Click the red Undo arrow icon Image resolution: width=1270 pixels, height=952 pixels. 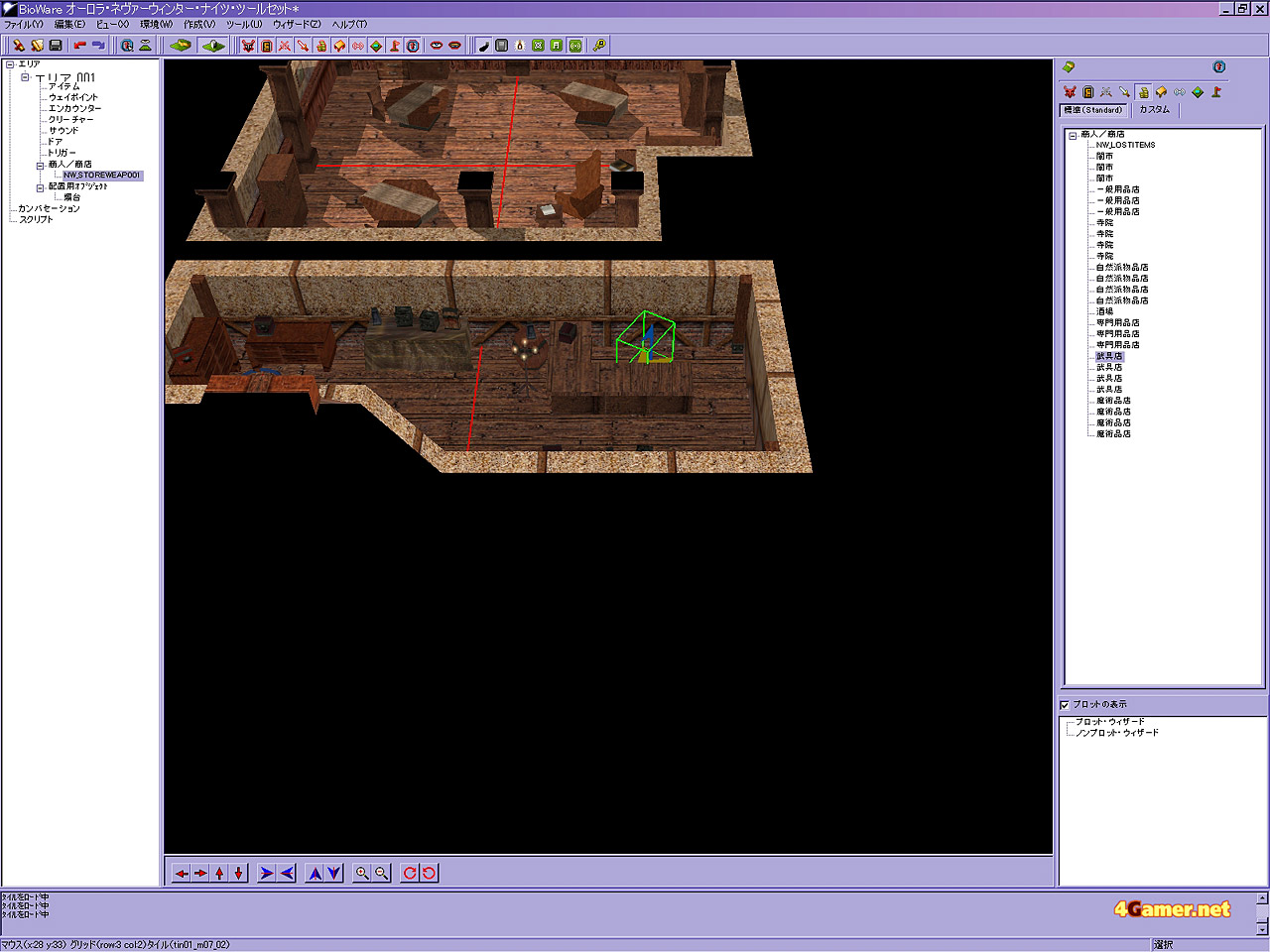(x=80, y=46)
